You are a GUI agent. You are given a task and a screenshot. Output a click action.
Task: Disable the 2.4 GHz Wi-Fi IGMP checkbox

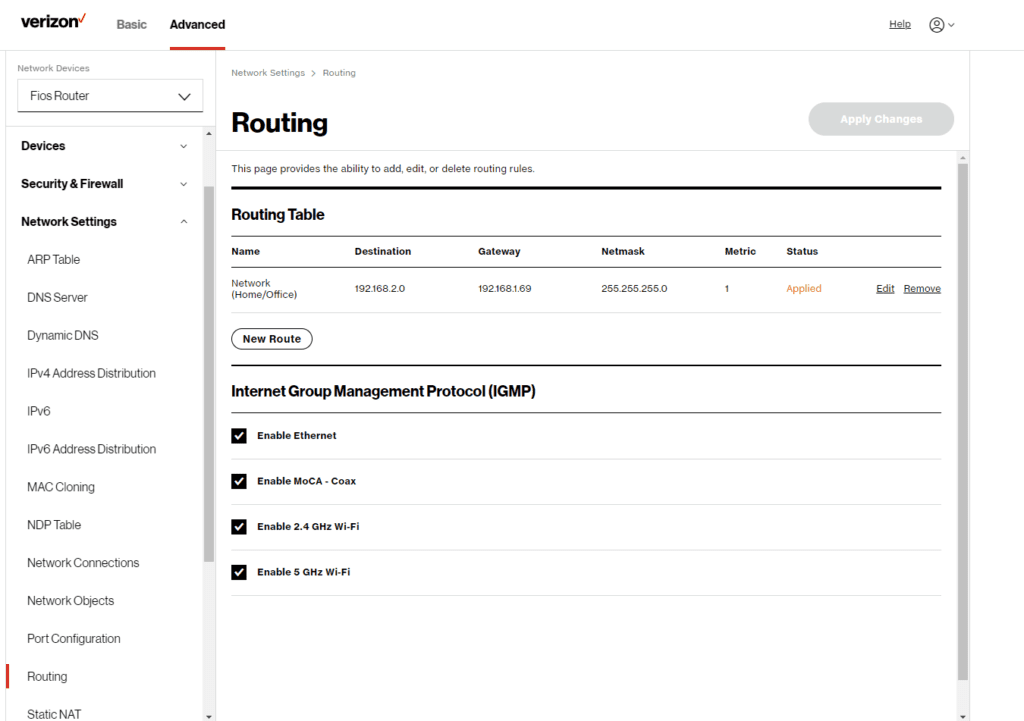(239, 526)
